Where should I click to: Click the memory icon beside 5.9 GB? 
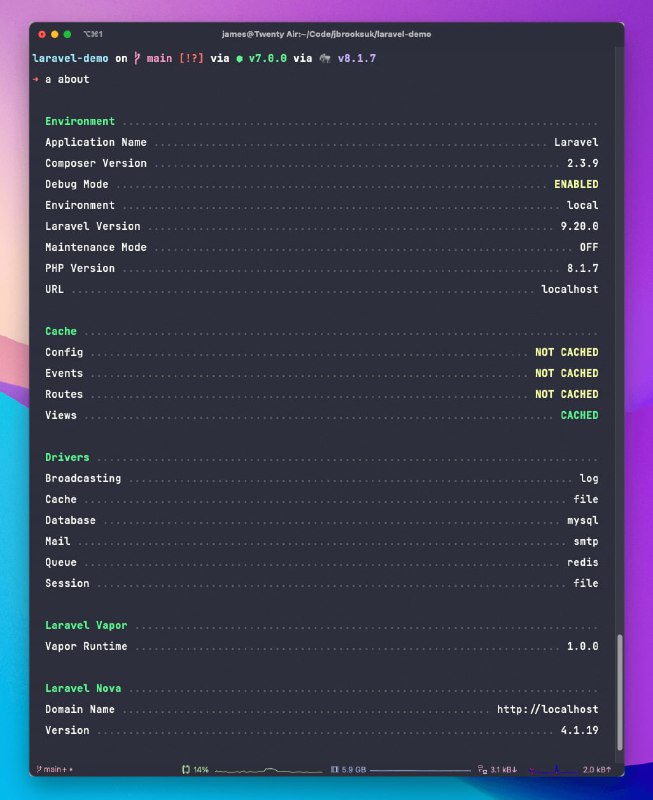click(x=335, y=769)
